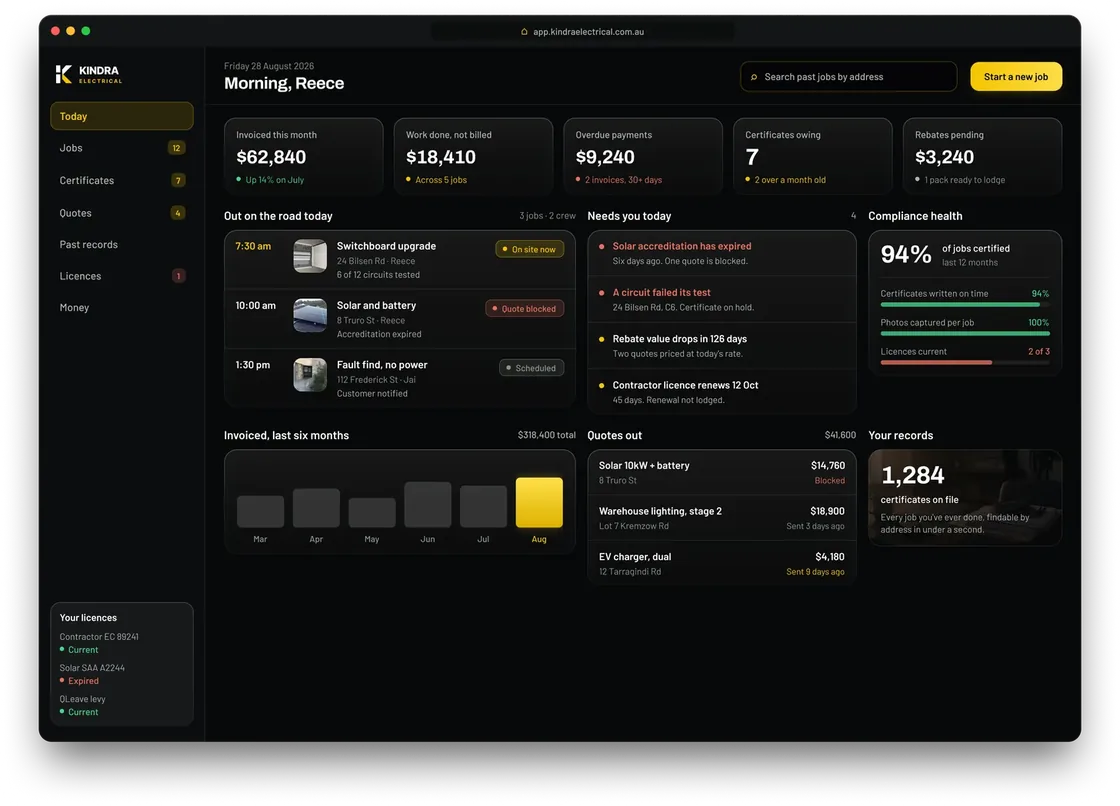This screenshot has height=806, width=1120.
Task: Focus the Search past jobs by address field
Action: point(849,76)
